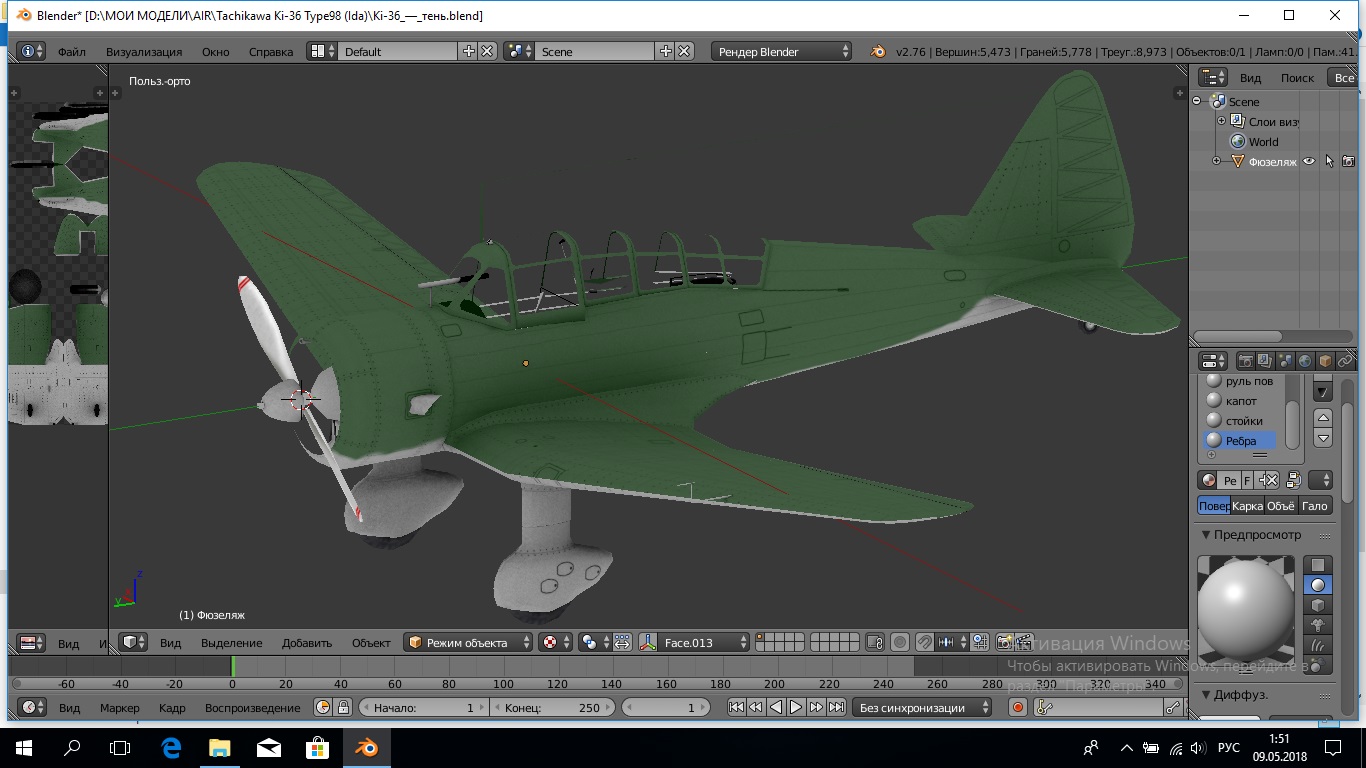Click the render camera properties icon
Viewport: 1366px width, 768px height.
point(1246,361)
